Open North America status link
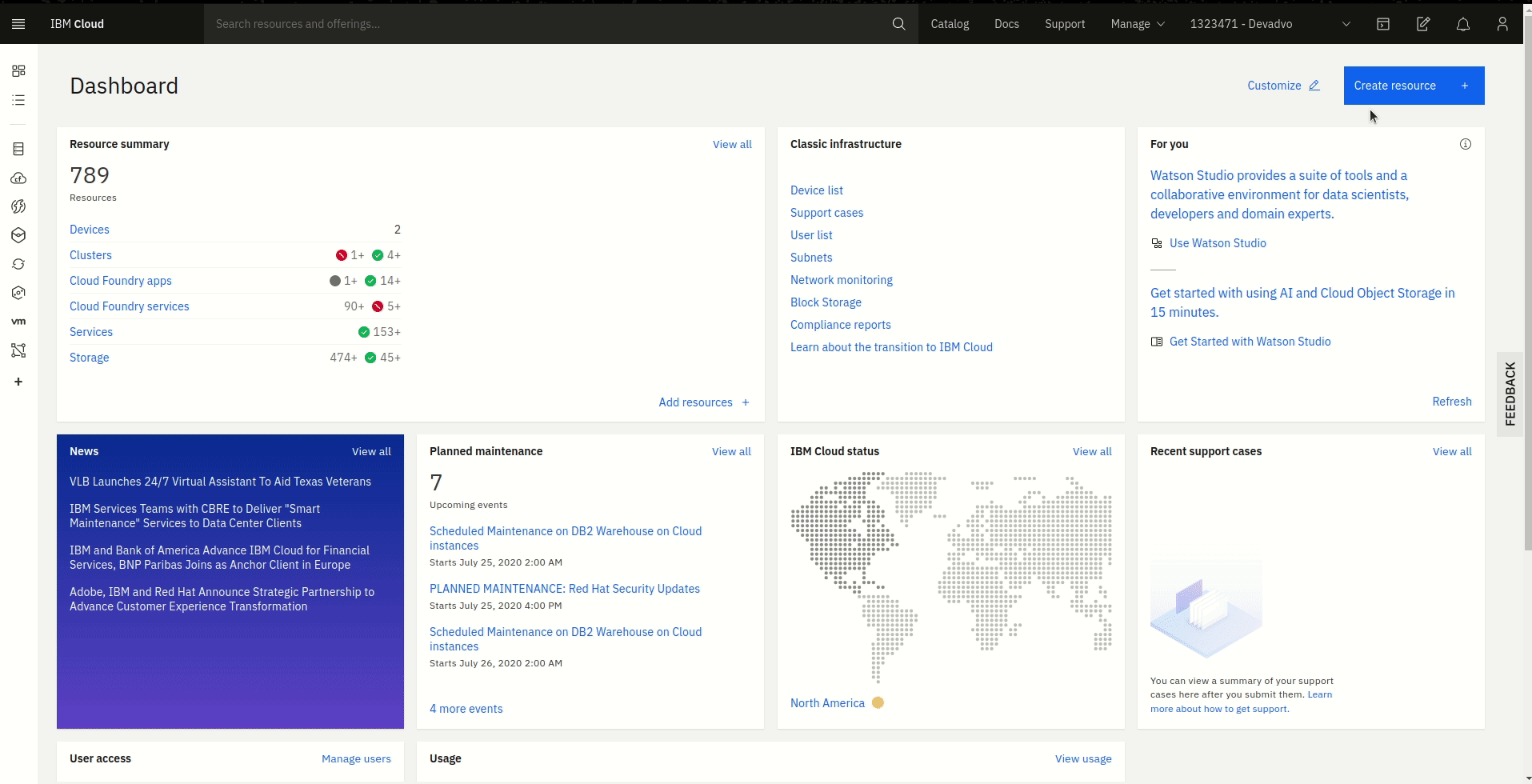The image size is (1532, 784). pos(827,703)
